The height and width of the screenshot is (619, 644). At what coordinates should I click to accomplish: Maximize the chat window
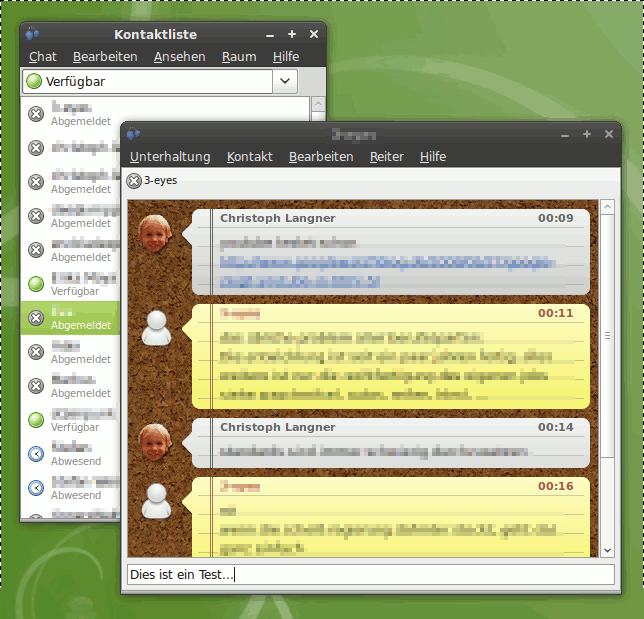point(587,134)
